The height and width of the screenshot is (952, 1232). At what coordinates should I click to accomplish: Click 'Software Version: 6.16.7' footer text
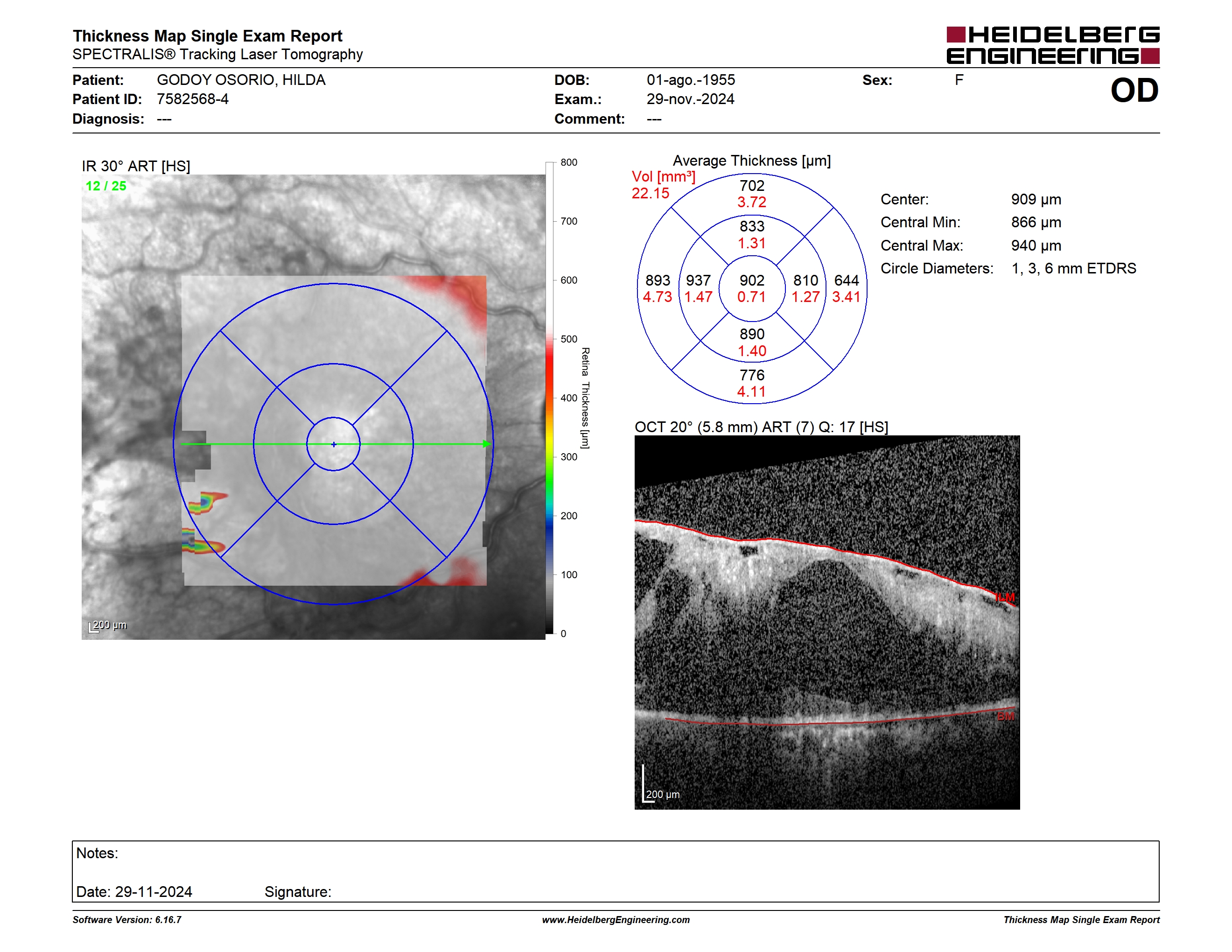tap(127, 920)
